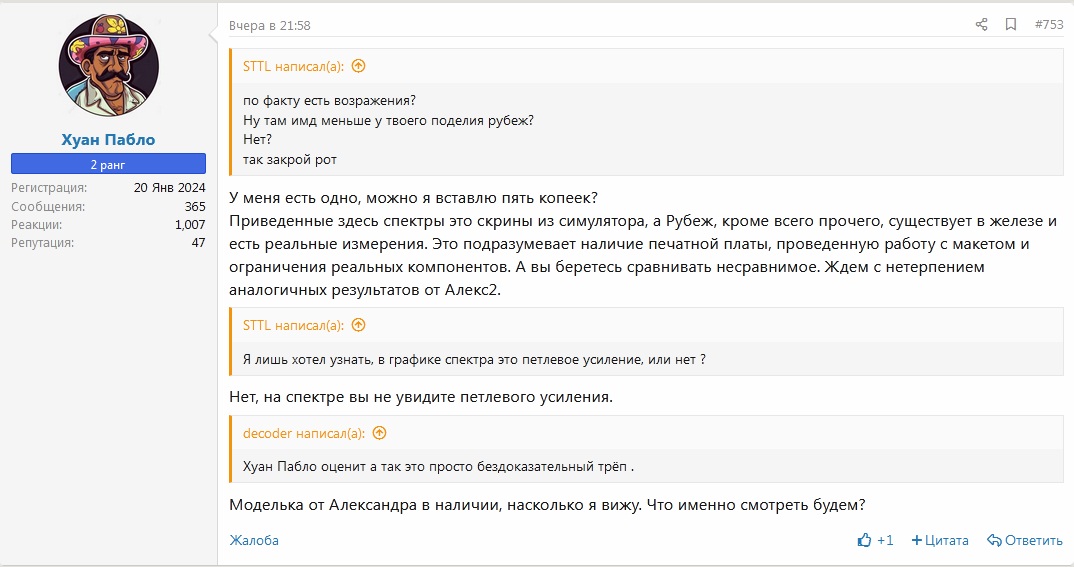1074x567 pixels.
Task: Like the post with thumbs-up icon
Action: coord(865,540)
